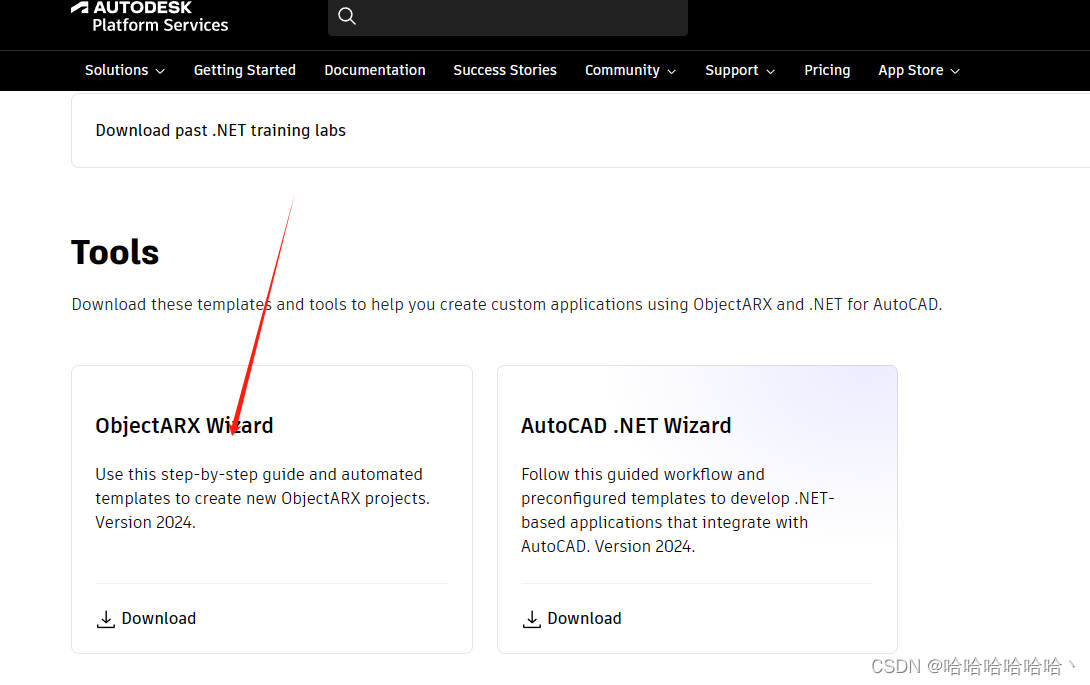Expand the Community dropdown menu
Image resolution: width=1090 pixels, height=685 pixels.
coord(631,70)
